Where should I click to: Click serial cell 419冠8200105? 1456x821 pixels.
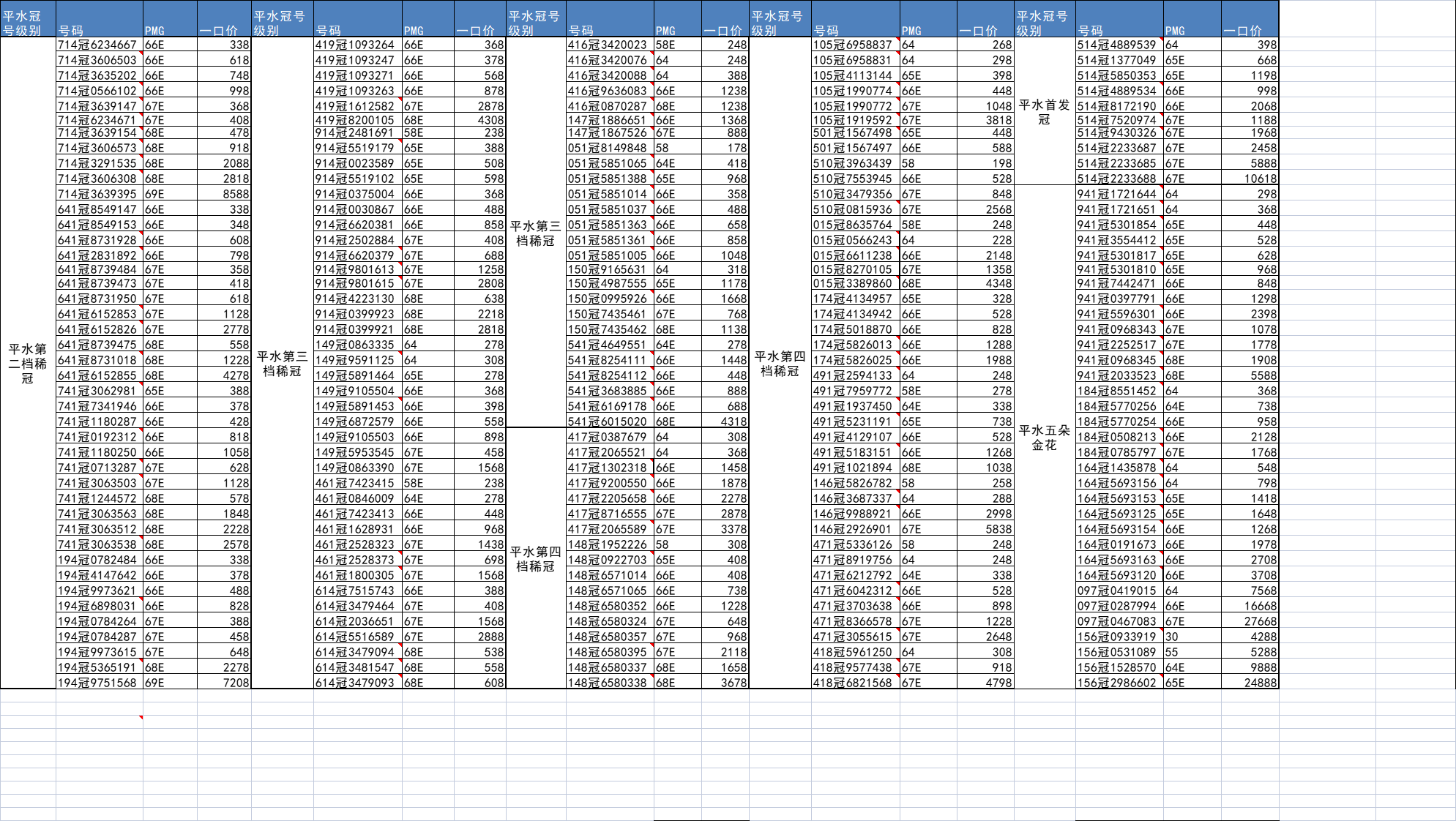(356, 120)
